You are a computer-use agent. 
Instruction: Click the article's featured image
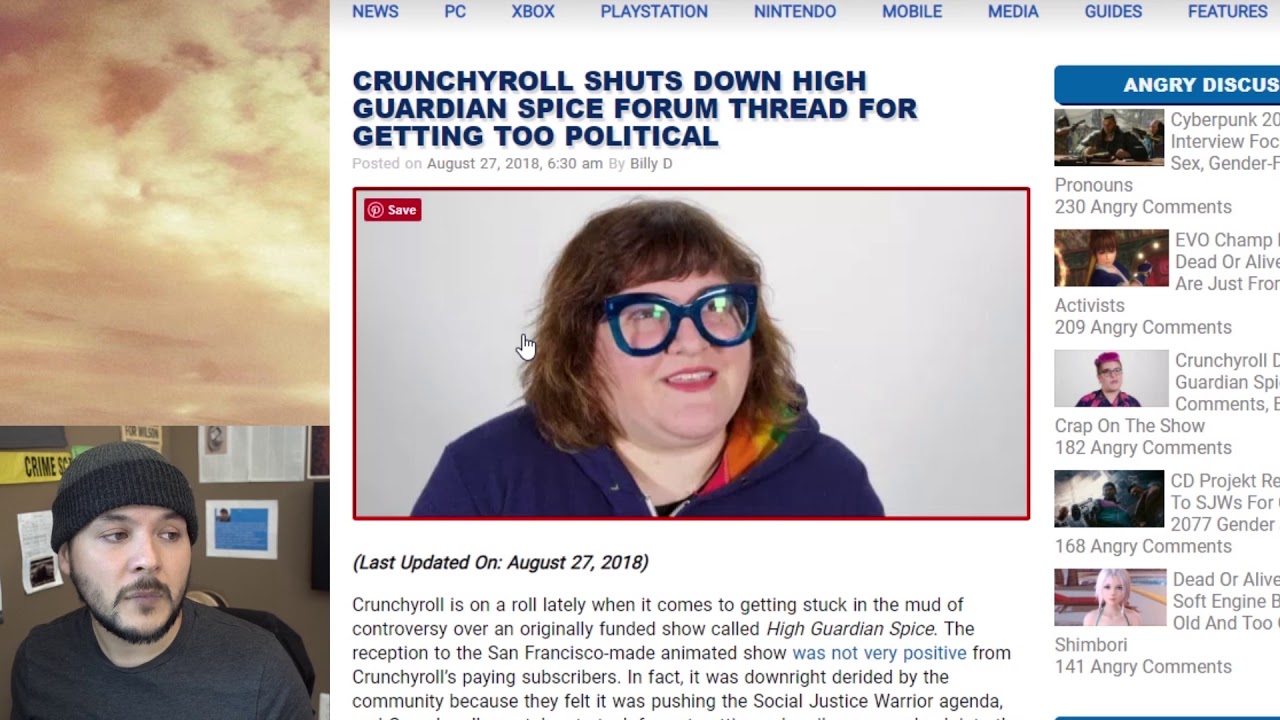click(x=691, y=354)
